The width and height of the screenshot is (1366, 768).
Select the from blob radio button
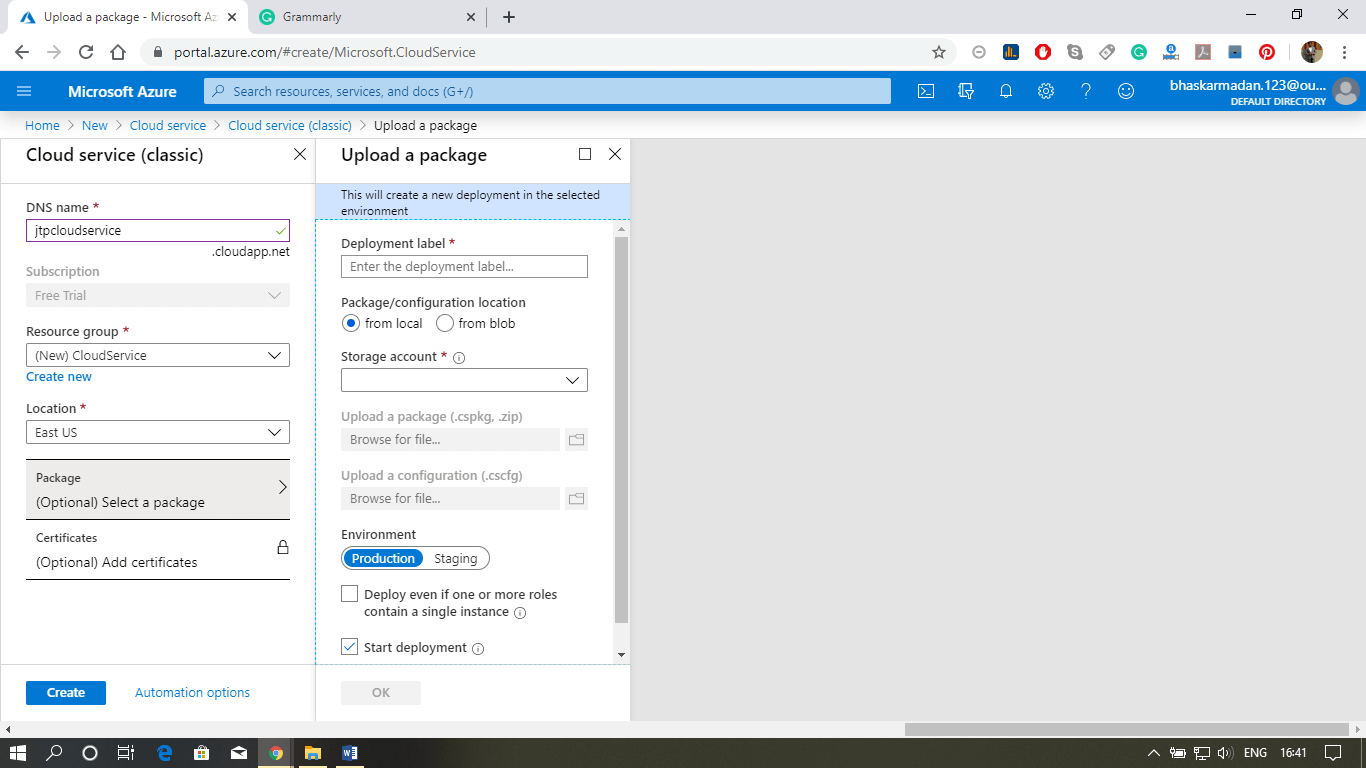(x=445, y=323)
